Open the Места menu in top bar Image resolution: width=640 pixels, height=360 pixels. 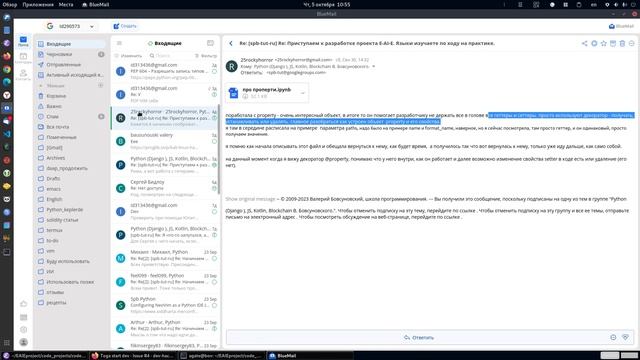click(66, 4)
